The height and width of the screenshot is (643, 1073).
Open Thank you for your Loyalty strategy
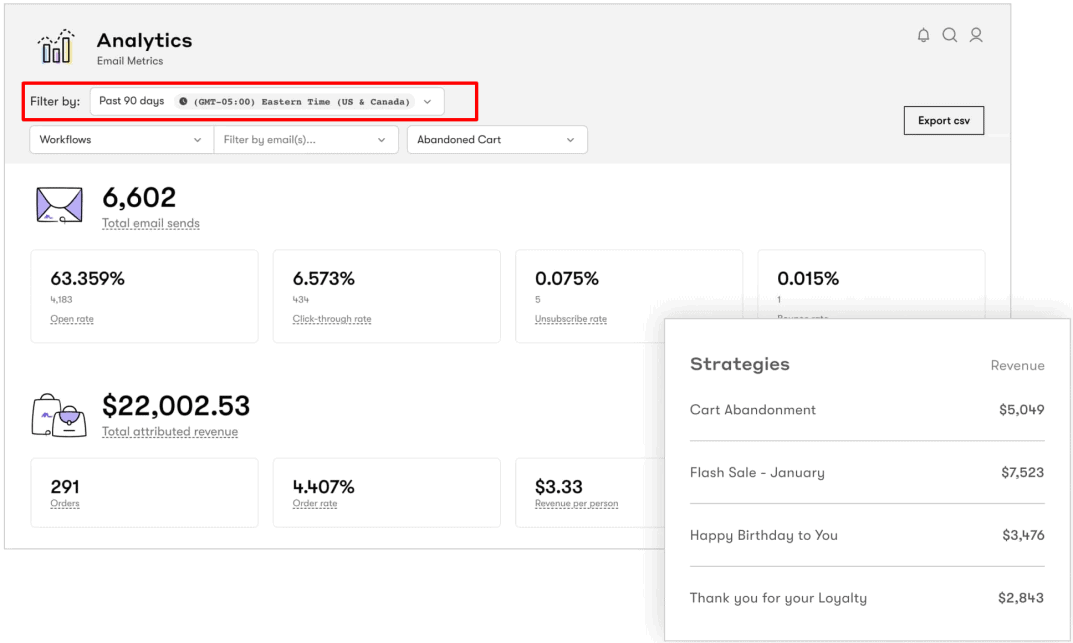(x=866, y=598)
